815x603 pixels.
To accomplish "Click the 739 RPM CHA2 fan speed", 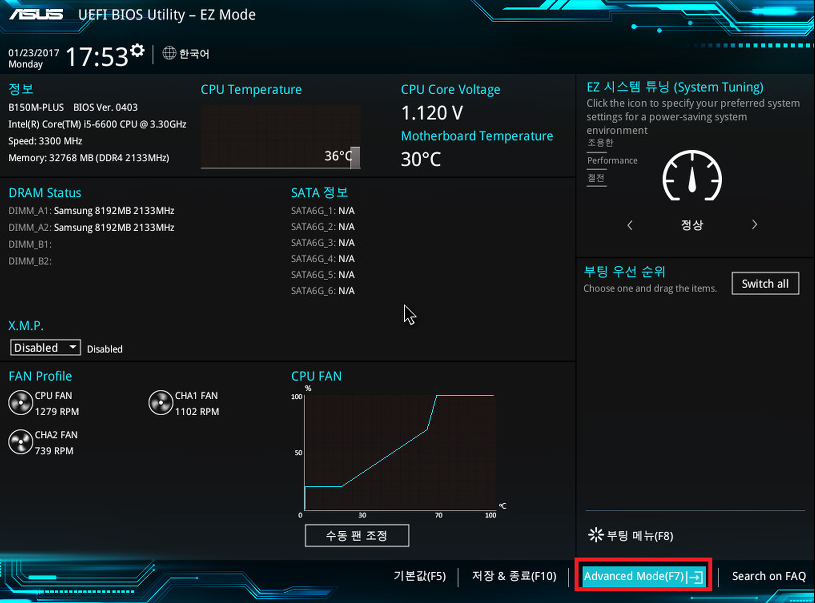I will (54, 451).
